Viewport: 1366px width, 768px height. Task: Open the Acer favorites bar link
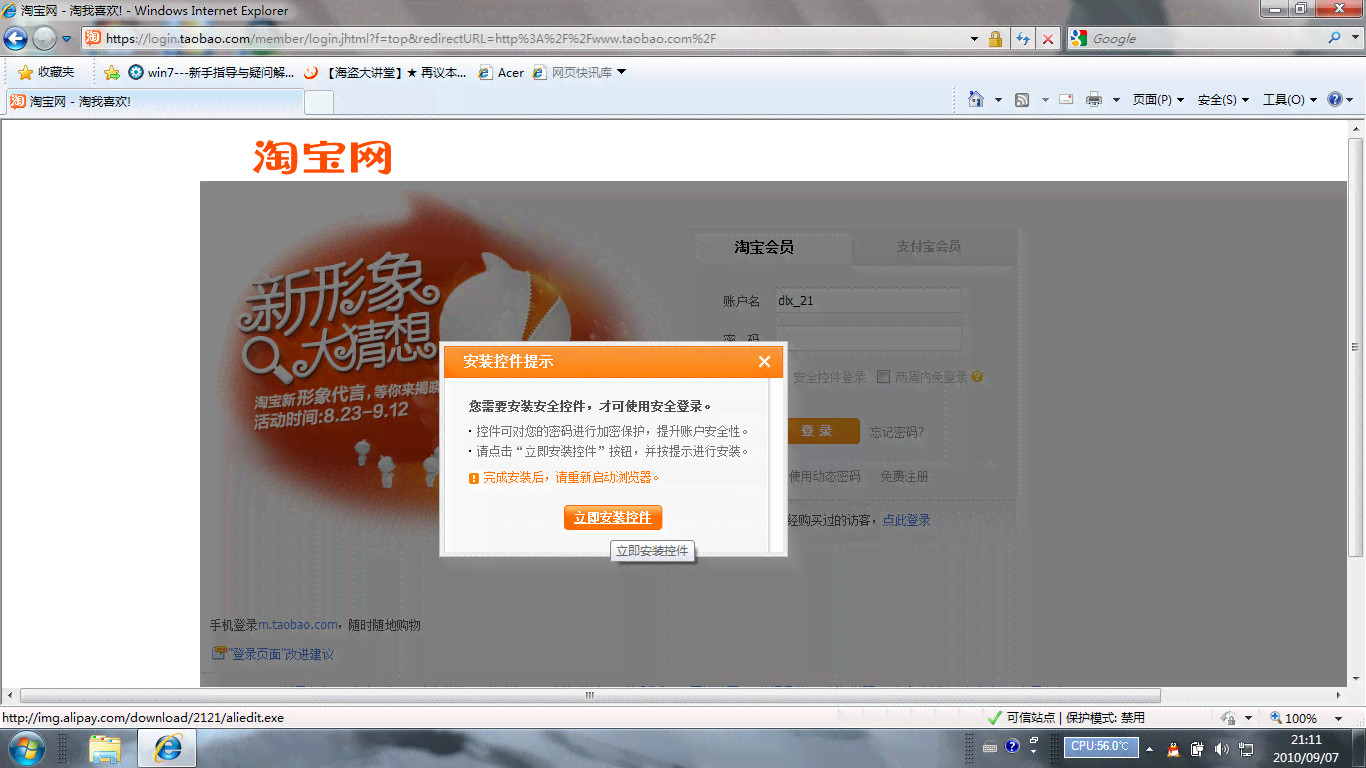[x=501, y=72]
